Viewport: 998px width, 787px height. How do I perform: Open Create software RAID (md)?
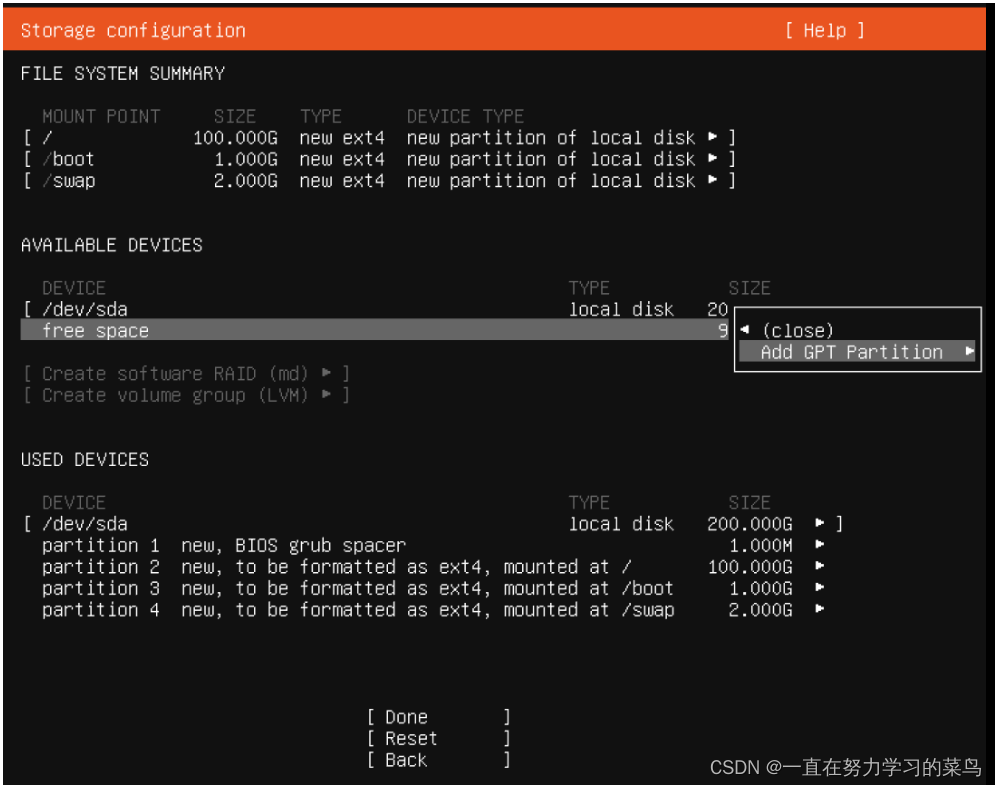(186, 373)
